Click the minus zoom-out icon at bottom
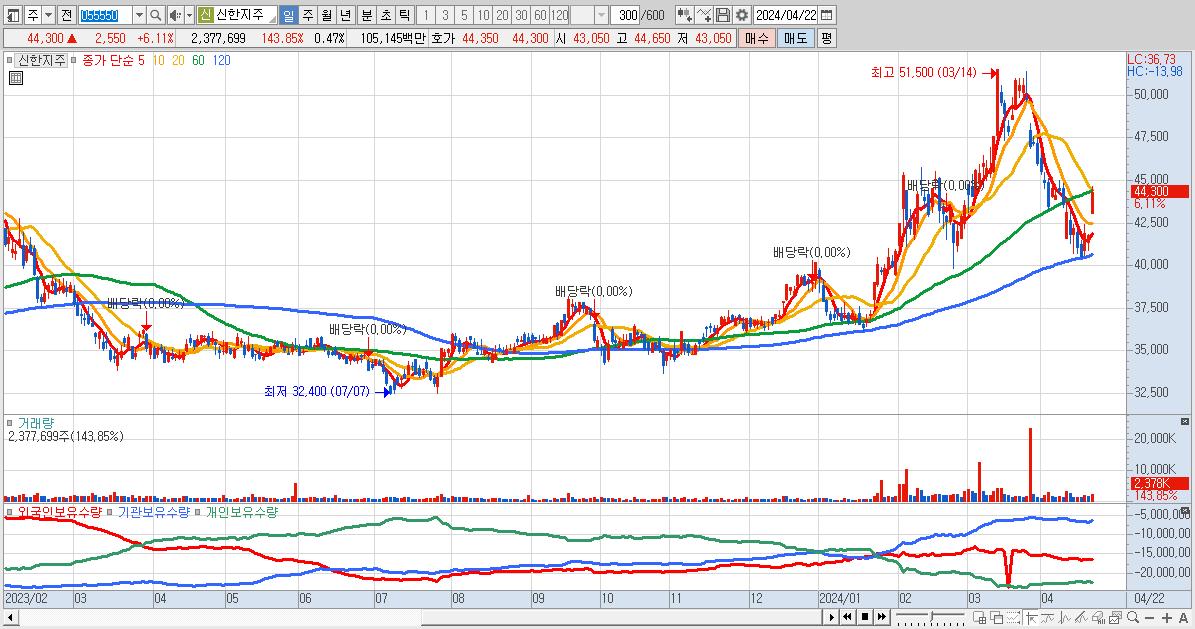 tap(1150, 618)
